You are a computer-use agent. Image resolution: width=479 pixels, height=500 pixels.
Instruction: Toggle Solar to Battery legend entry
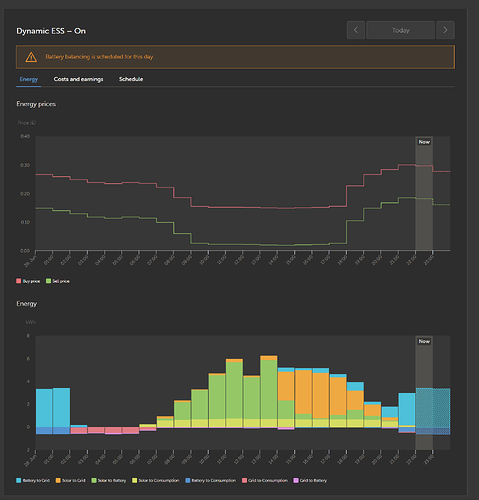pos(109,480)
